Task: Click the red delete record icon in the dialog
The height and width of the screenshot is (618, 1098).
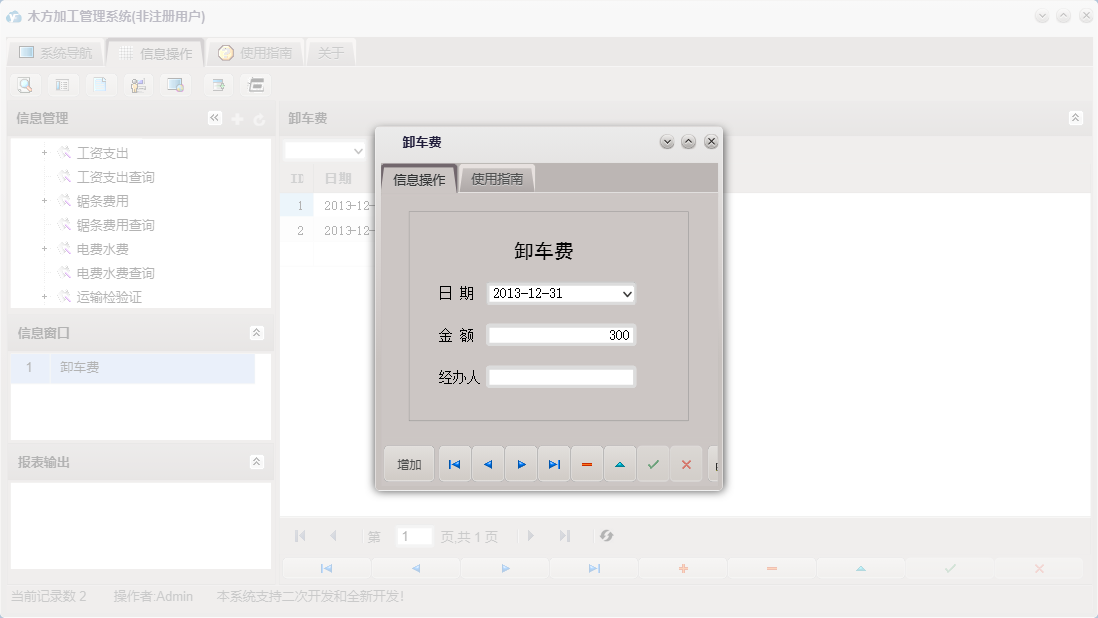Action: (587, 463)
